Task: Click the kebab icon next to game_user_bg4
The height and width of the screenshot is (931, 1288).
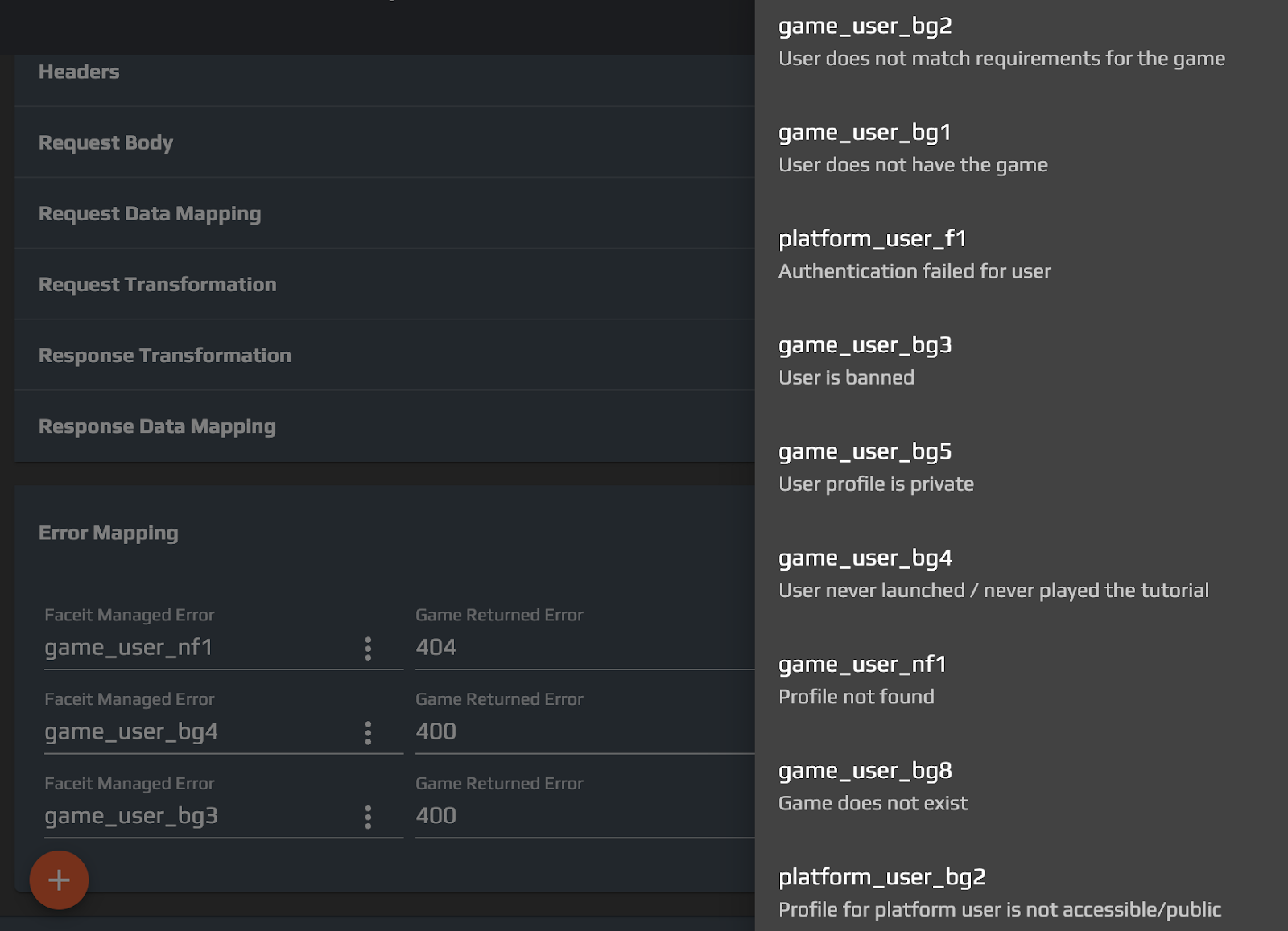Action: [368, 732]
